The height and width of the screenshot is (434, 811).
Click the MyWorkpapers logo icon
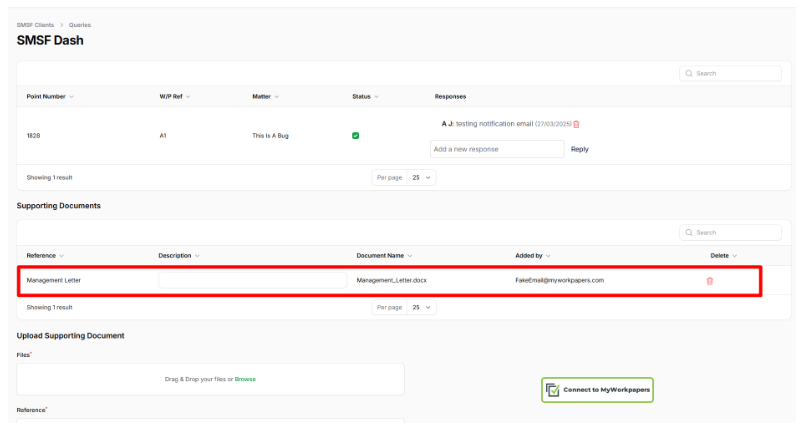(x=553, y=390)
